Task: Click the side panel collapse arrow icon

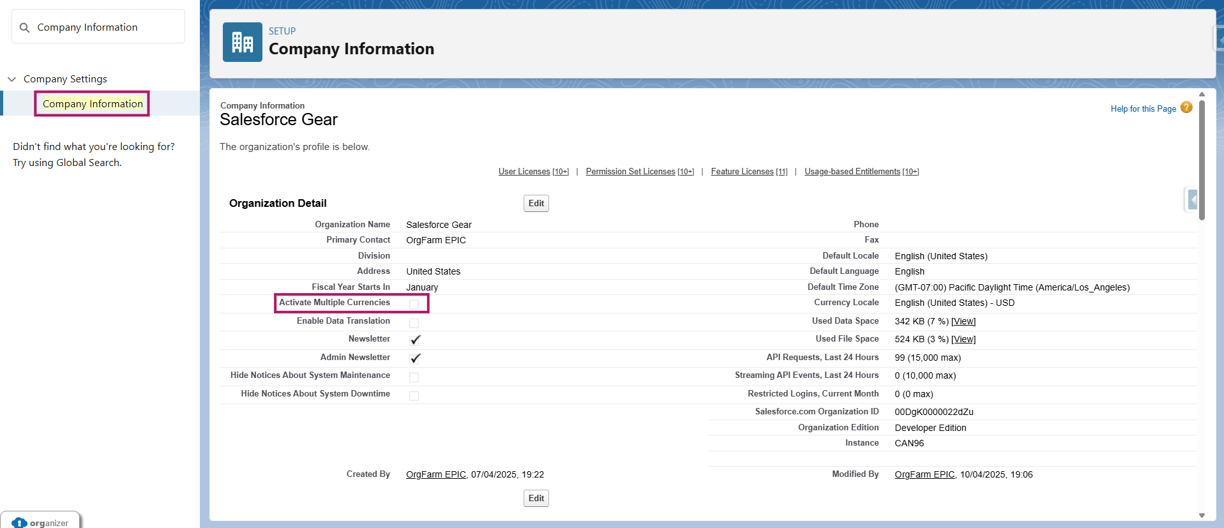Action: (x=1192, y=200)
